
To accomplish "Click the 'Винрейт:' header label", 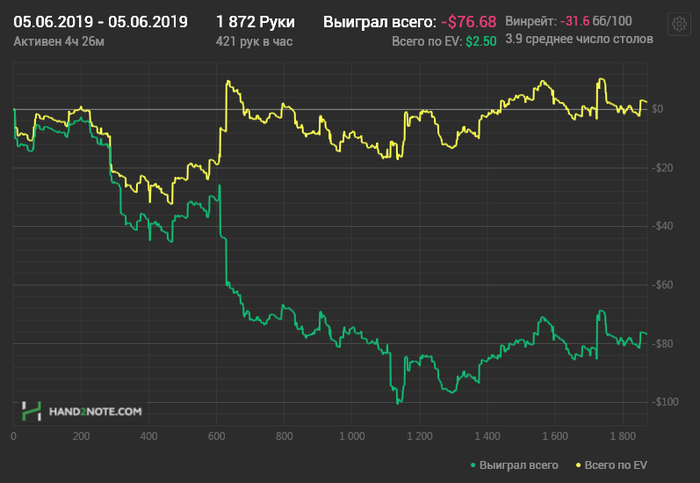I will point(531,21).
